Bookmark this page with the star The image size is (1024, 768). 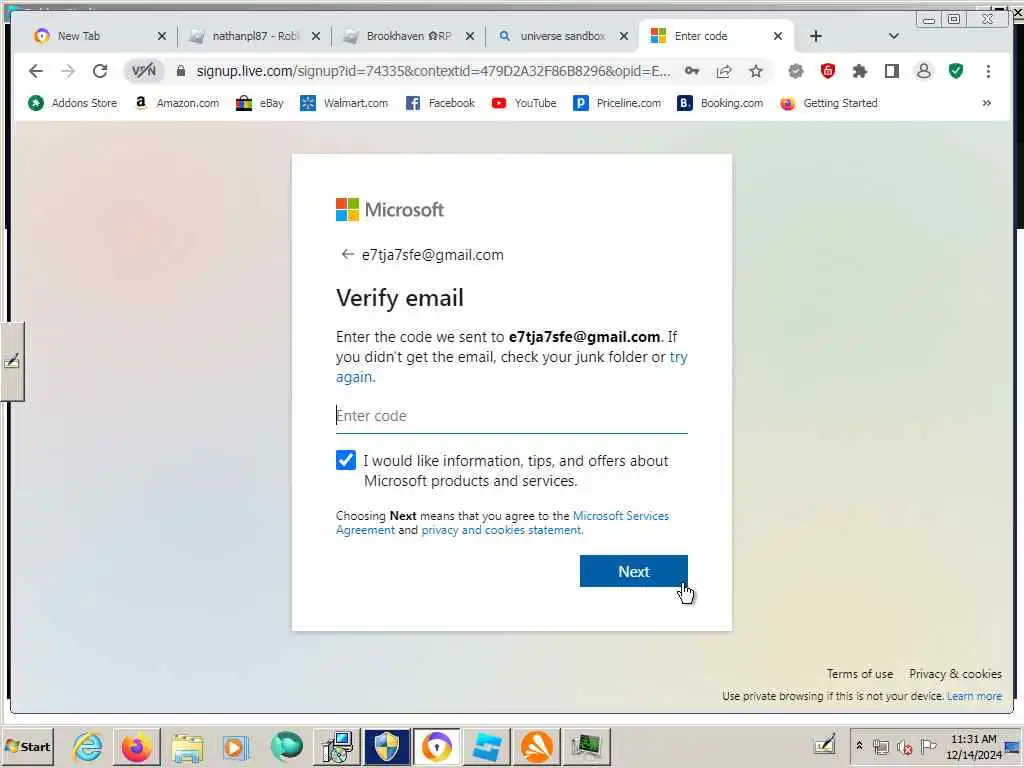(756, 71)
